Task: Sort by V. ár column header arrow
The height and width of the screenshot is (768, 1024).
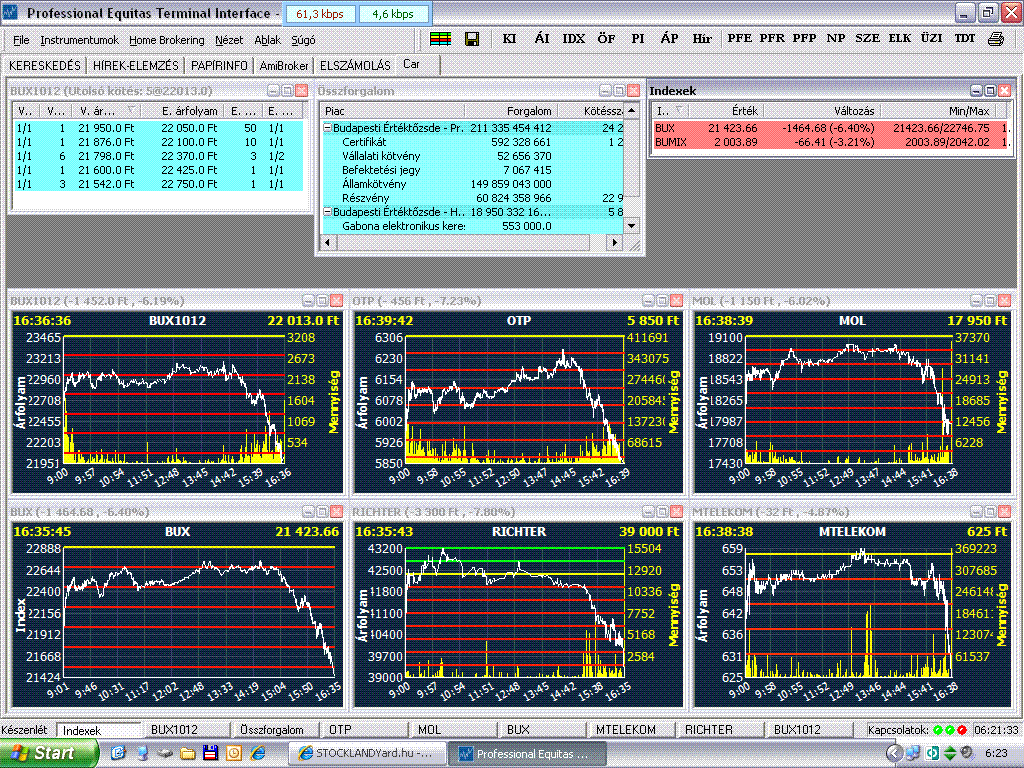Action: [131, 110]
